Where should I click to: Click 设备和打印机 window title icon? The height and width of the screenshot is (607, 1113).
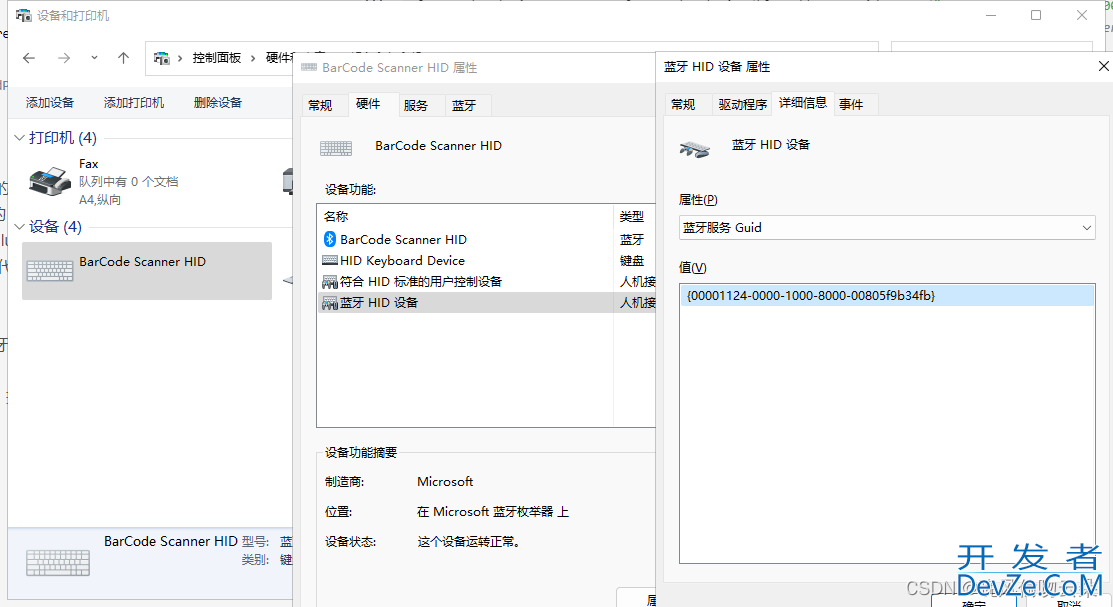(x=23, y=15)
